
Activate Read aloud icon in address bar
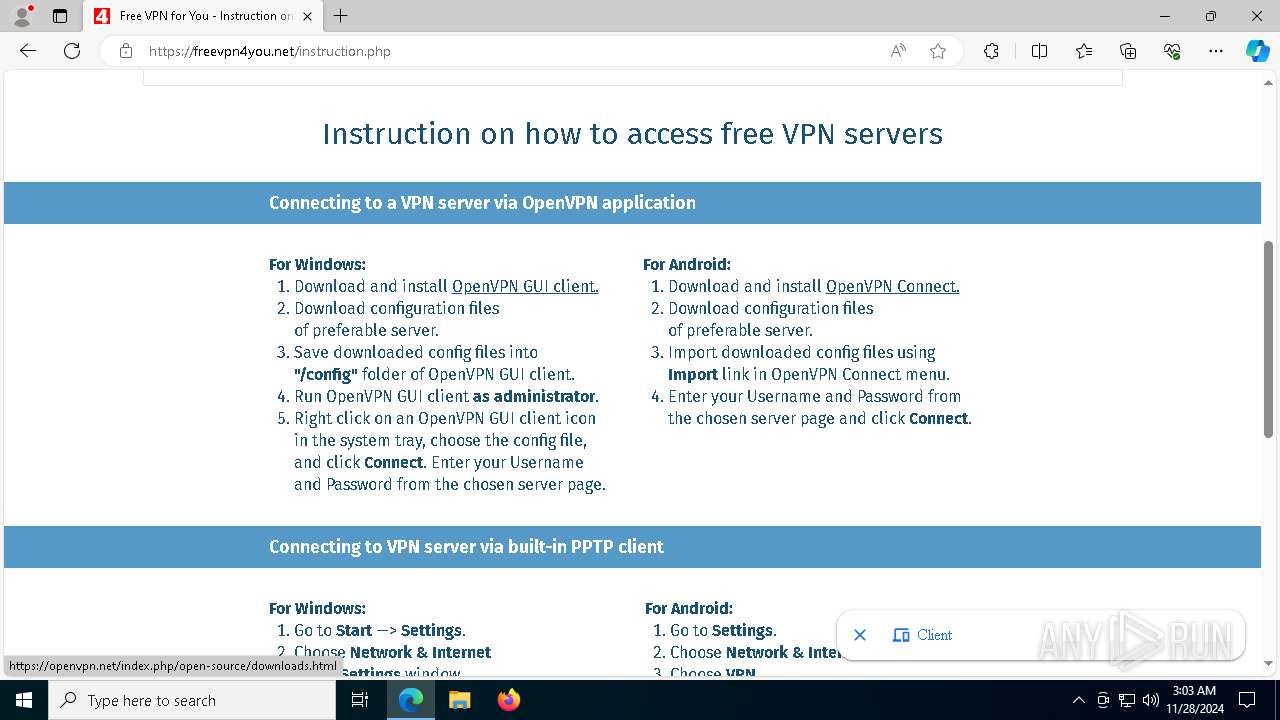[898, 51]
